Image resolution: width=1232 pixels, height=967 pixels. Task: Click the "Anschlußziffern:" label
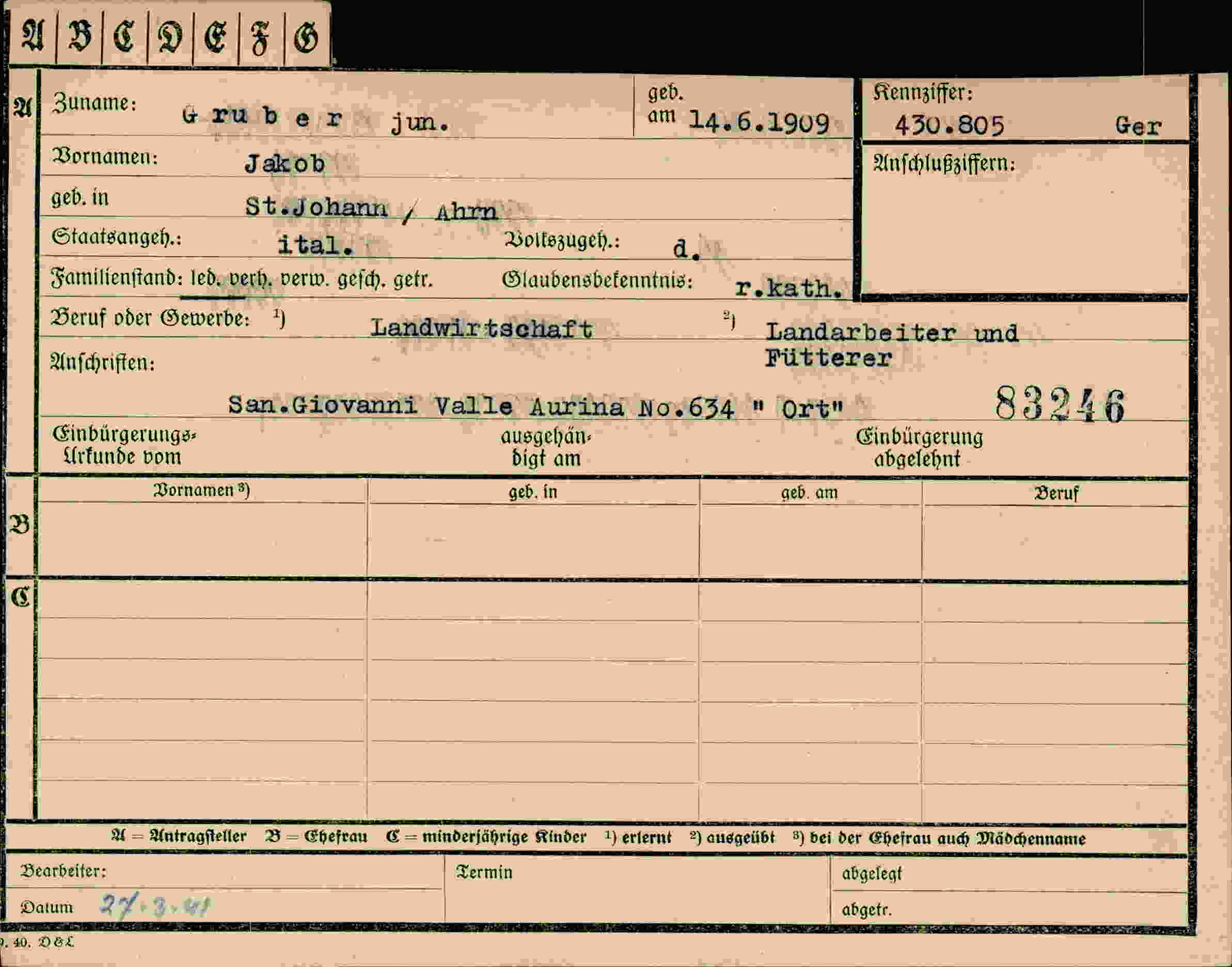(x=944, y=164)
